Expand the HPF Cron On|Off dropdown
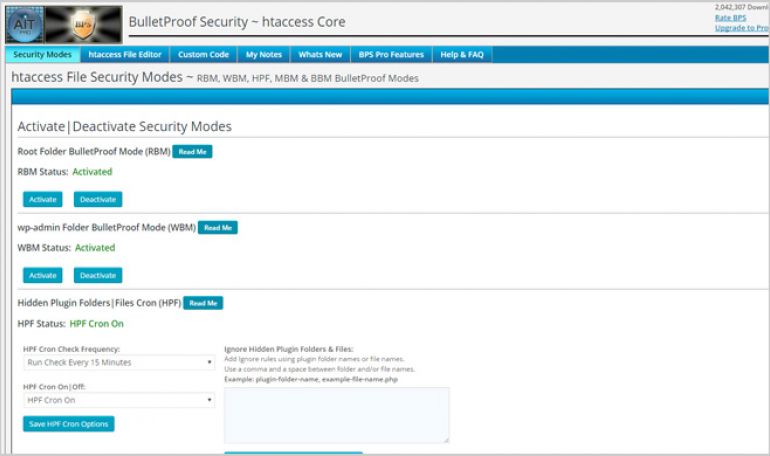The image size is (770, 456). point(119,400)
